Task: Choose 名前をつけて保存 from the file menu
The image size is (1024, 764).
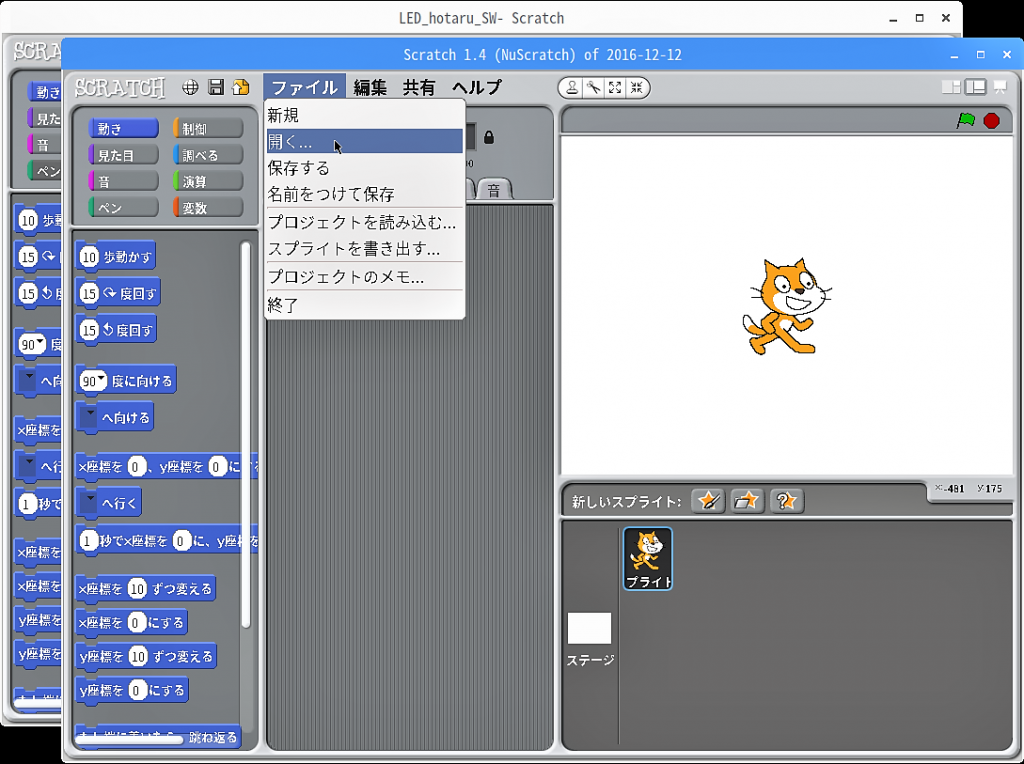Action: (x=364, y=194)
